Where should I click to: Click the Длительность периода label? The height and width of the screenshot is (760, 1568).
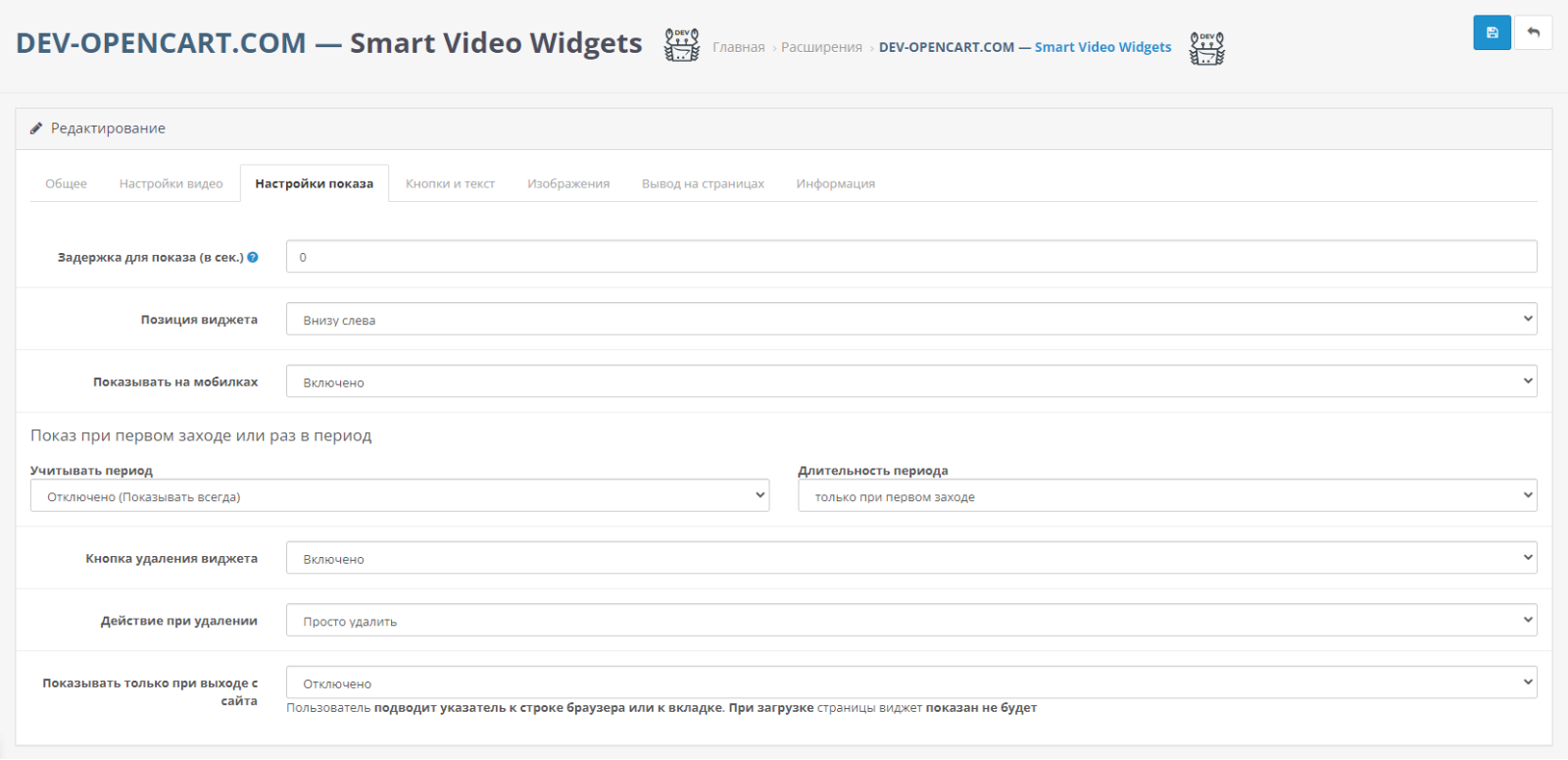coord(873,471)
